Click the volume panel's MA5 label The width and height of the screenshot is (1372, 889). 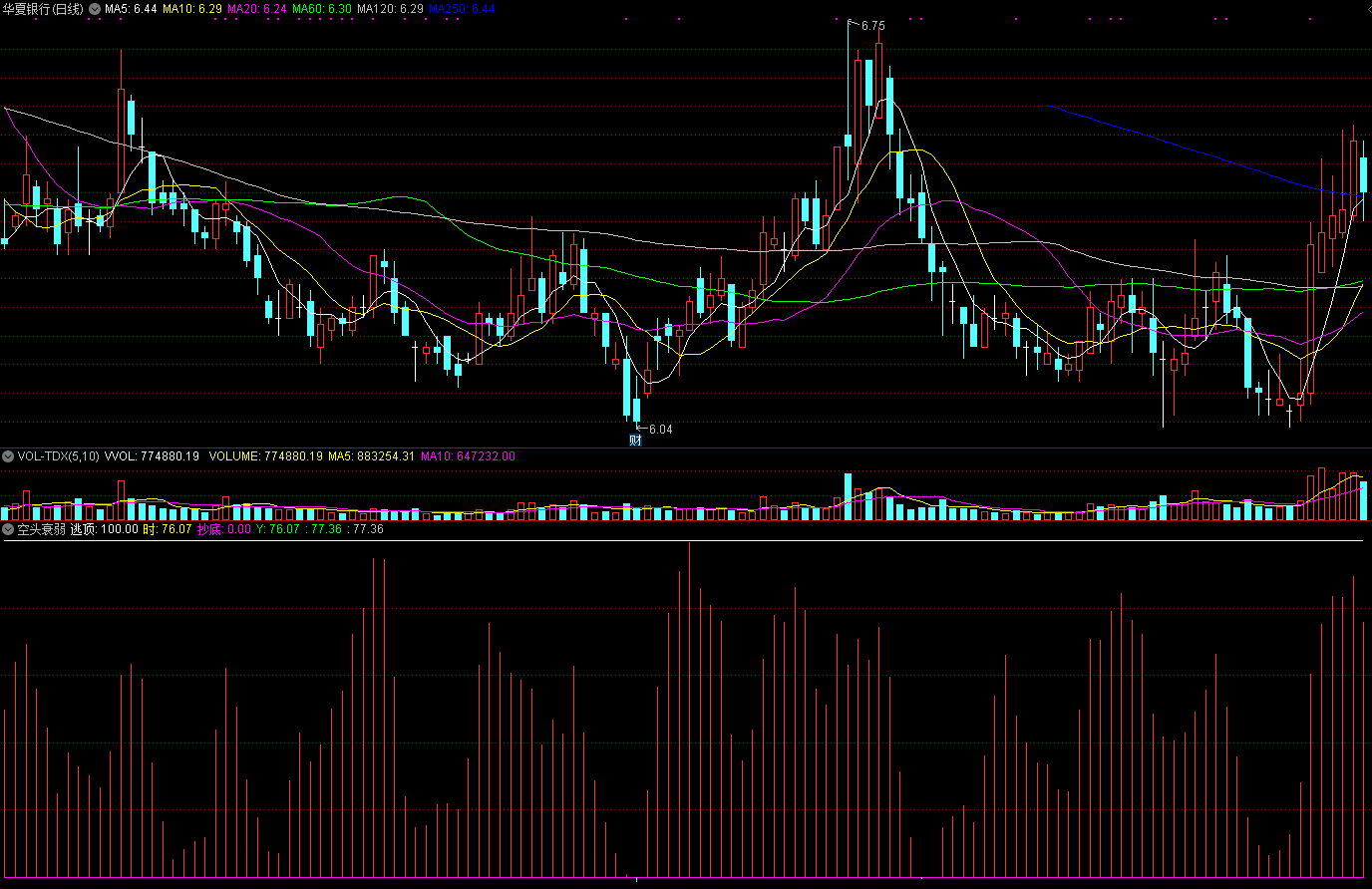click(371, 456)
